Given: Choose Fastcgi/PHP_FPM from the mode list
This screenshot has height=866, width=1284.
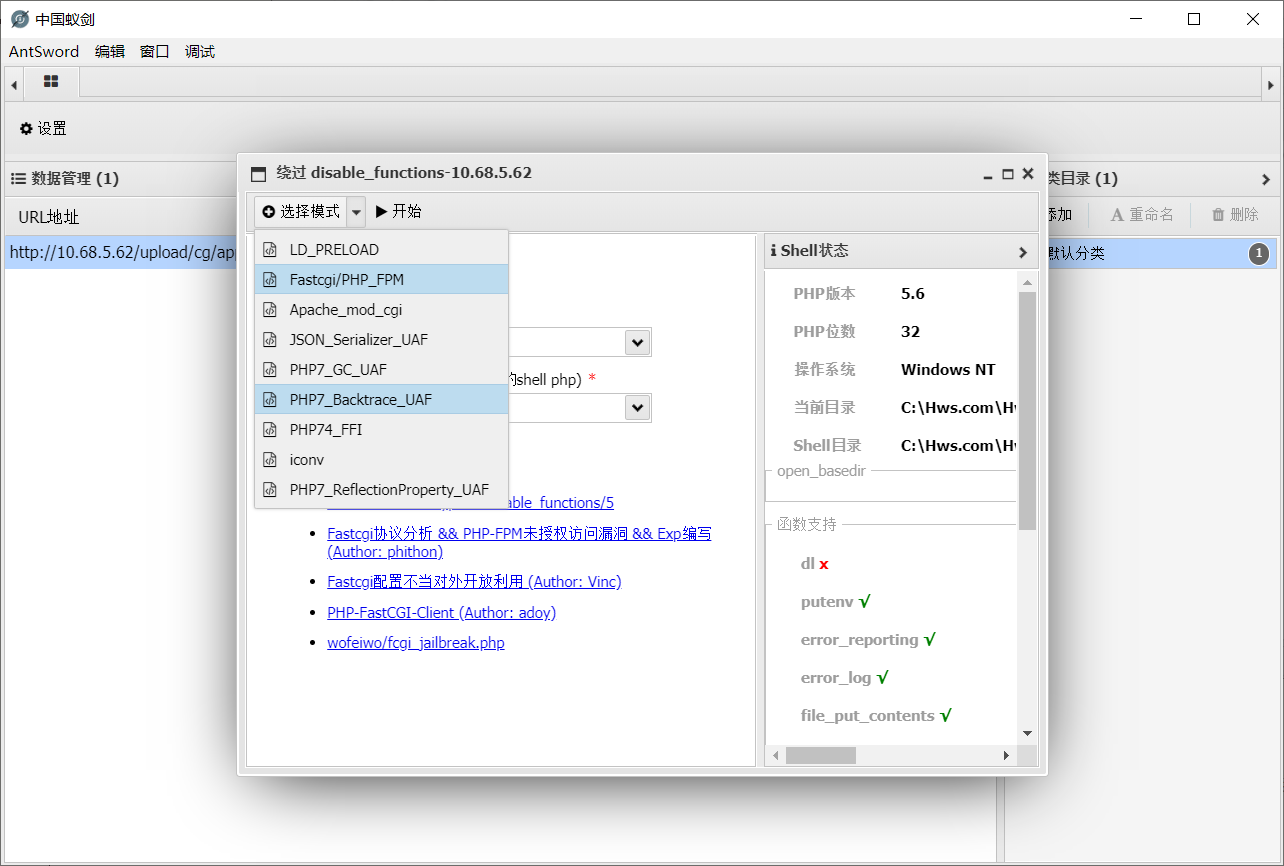Looking at the screenshot, I should [382, 280].
